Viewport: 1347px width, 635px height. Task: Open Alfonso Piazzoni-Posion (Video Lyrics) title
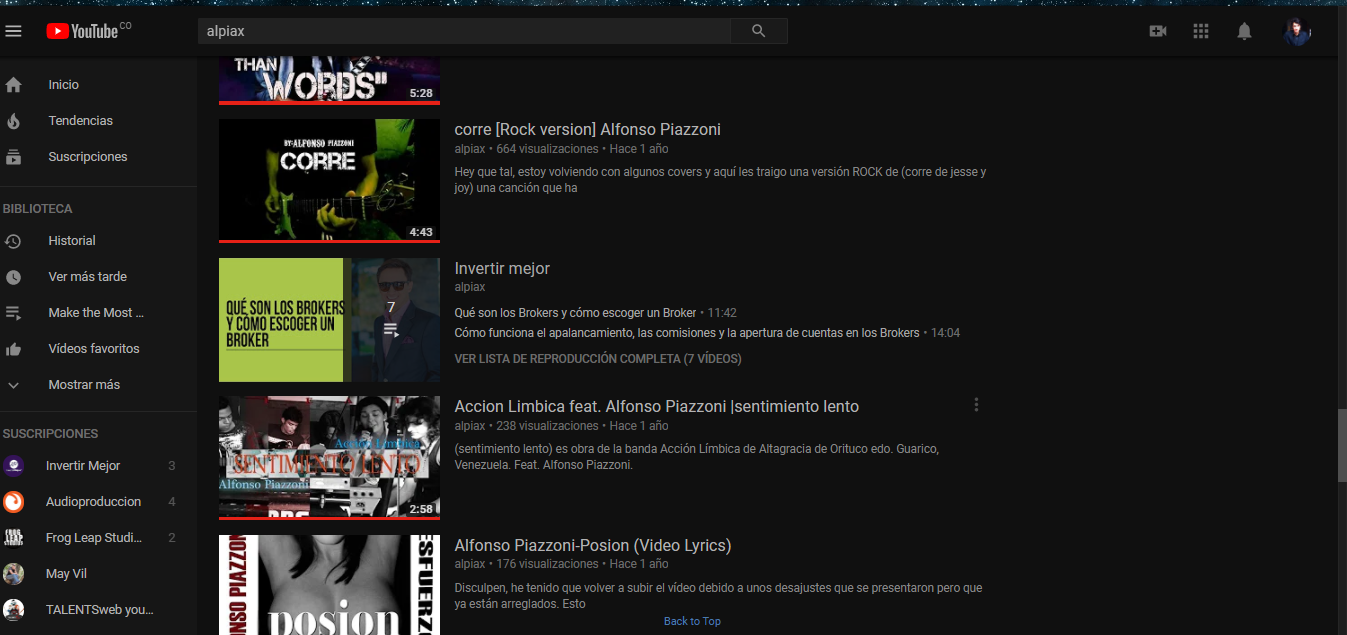[x=592, y=545]
